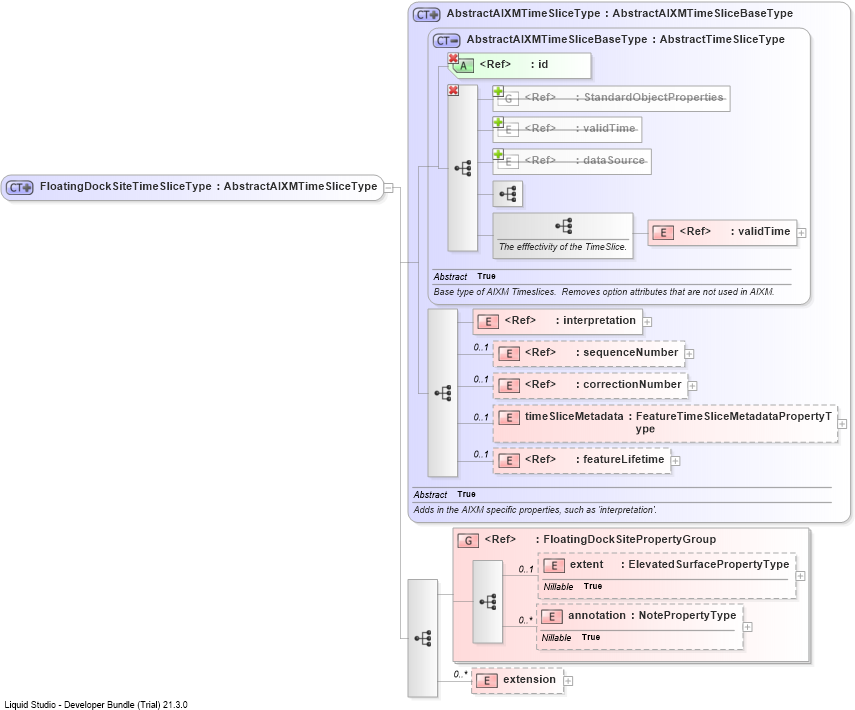Click the CT icon of FloatingDockSiteTimeSliceType

coord(20,188)
